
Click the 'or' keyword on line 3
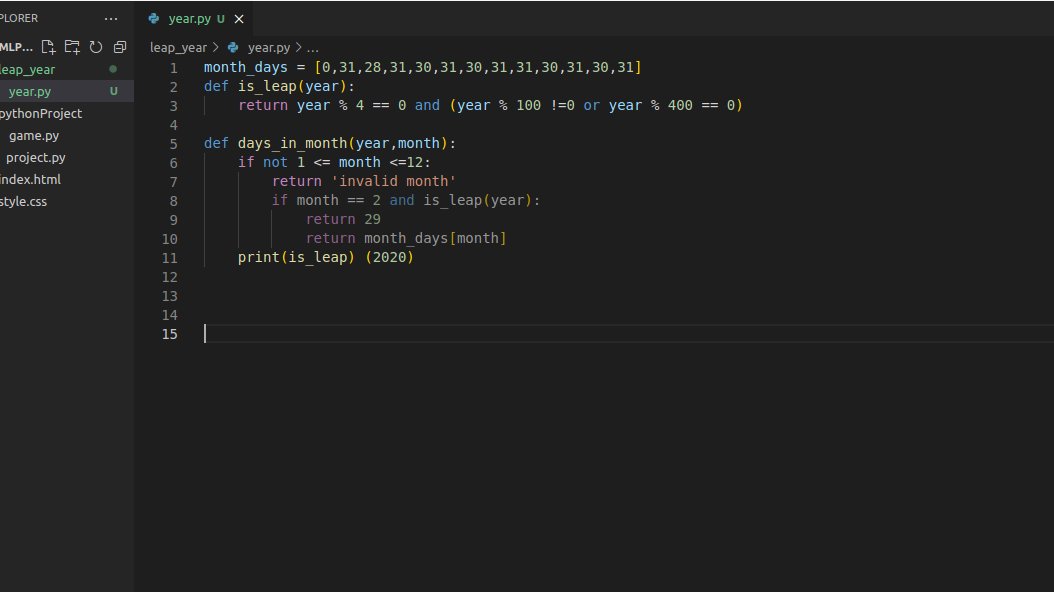tap(591, 105)
